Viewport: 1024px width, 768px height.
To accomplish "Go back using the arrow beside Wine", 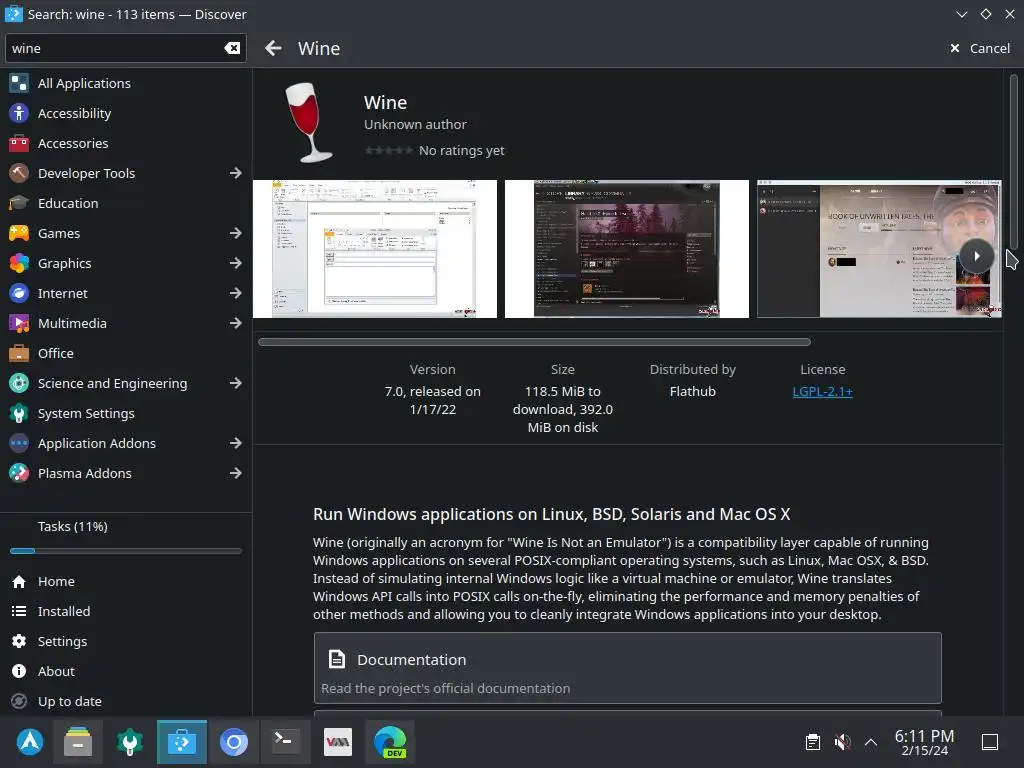I will (x=273, y=48).
